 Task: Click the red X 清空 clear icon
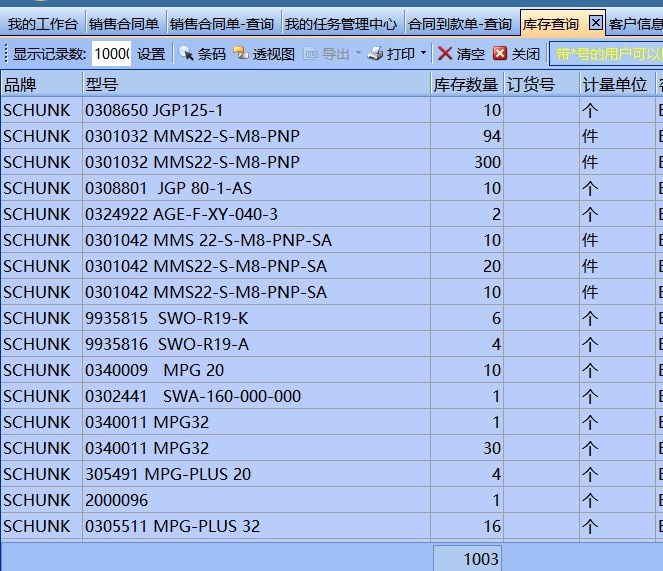click(445, 54)
